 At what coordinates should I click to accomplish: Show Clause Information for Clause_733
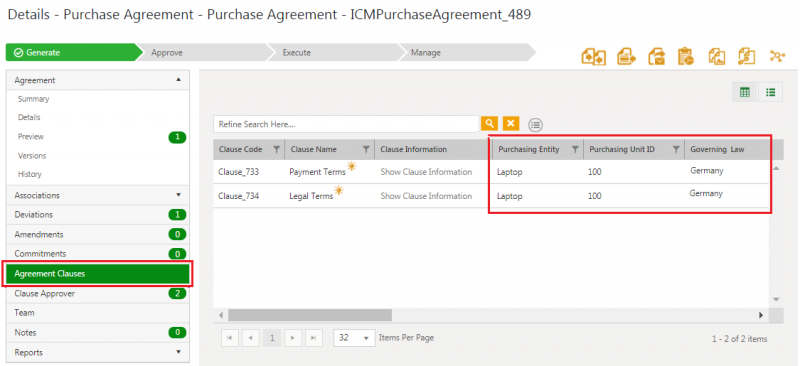tap(426, 172)
